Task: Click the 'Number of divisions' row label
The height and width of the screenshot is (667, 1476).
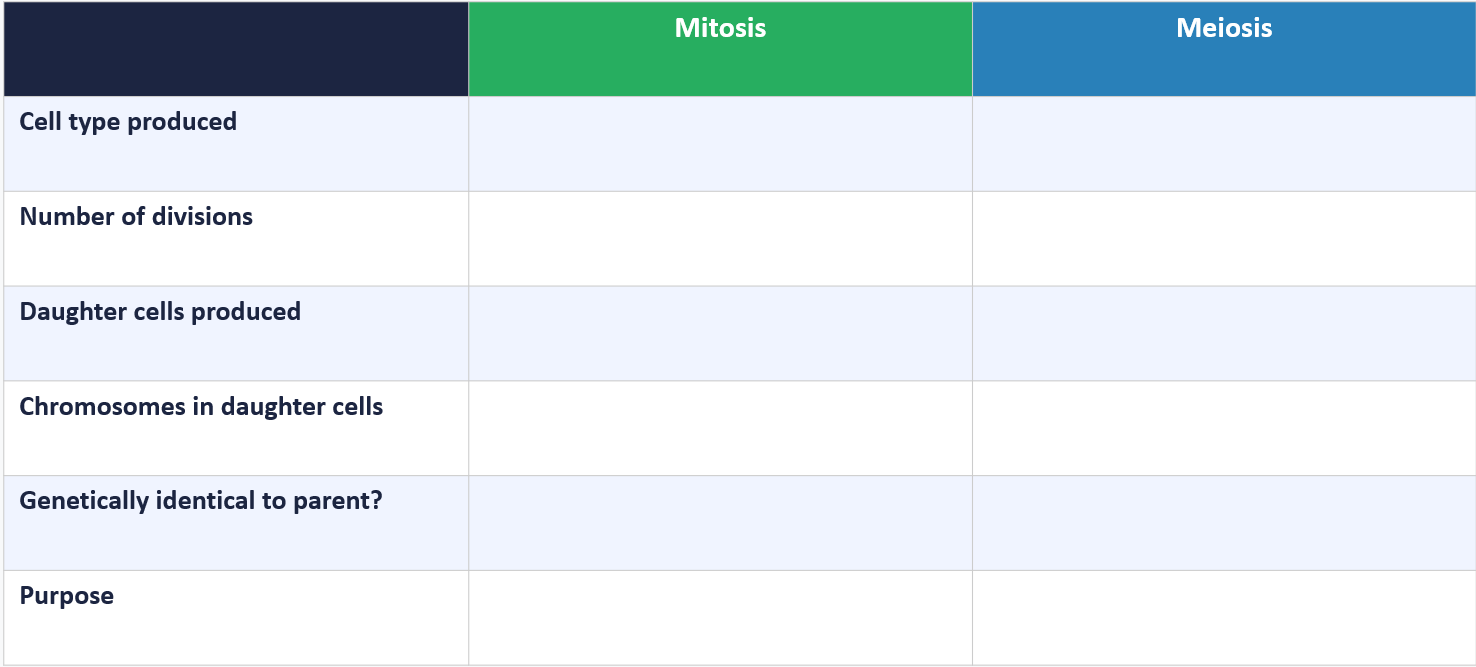Action: (136, 217)
